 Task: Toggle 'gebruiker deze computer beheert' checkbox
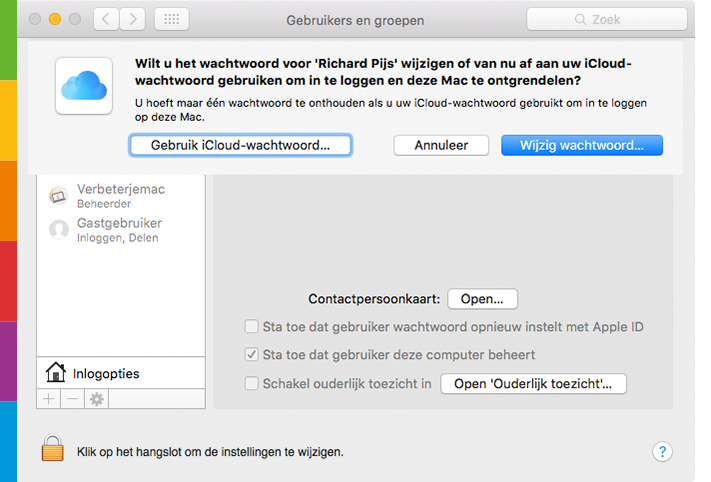(252, 354)
